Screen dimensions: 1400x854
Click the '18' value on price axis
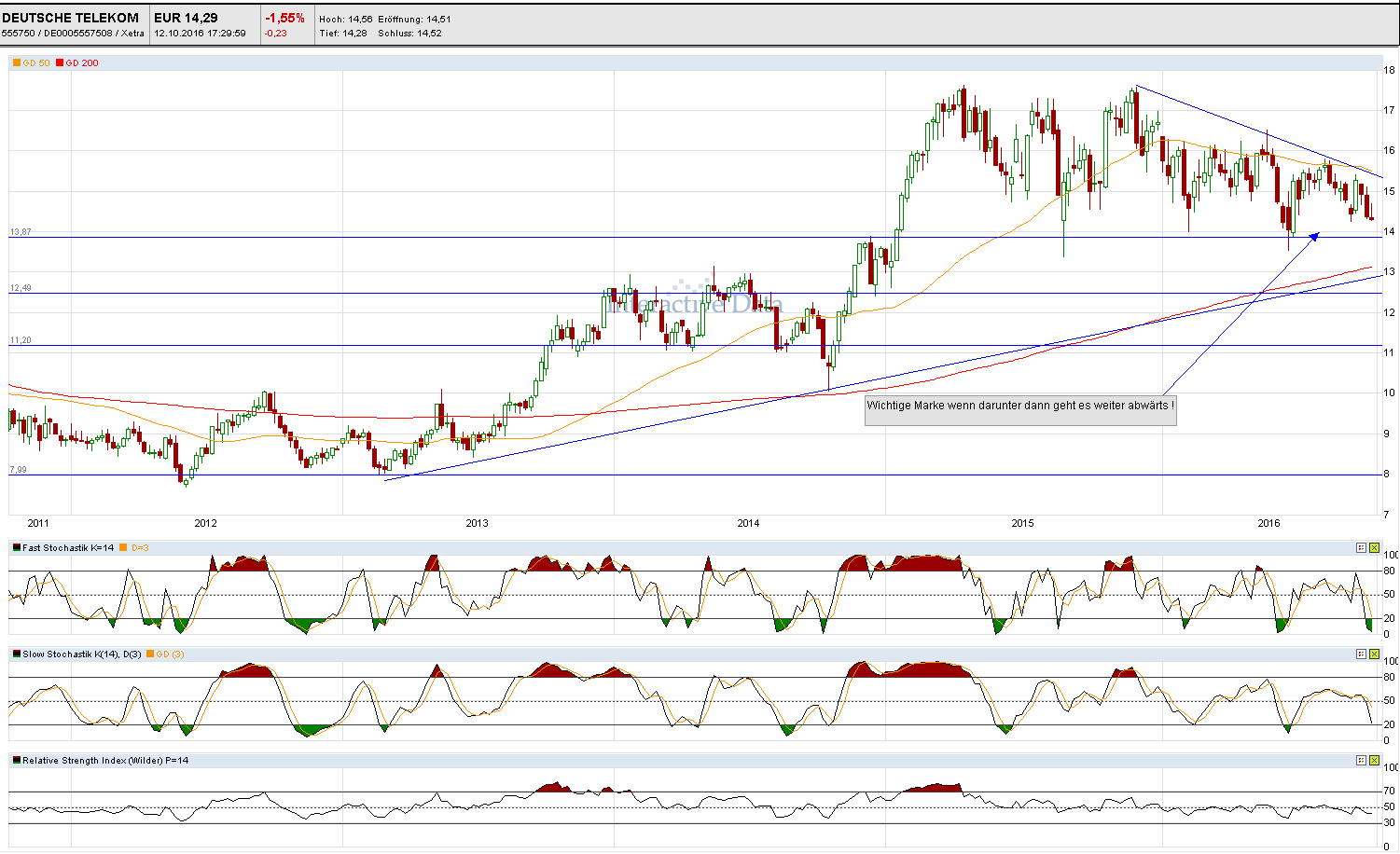[1389, 70]
